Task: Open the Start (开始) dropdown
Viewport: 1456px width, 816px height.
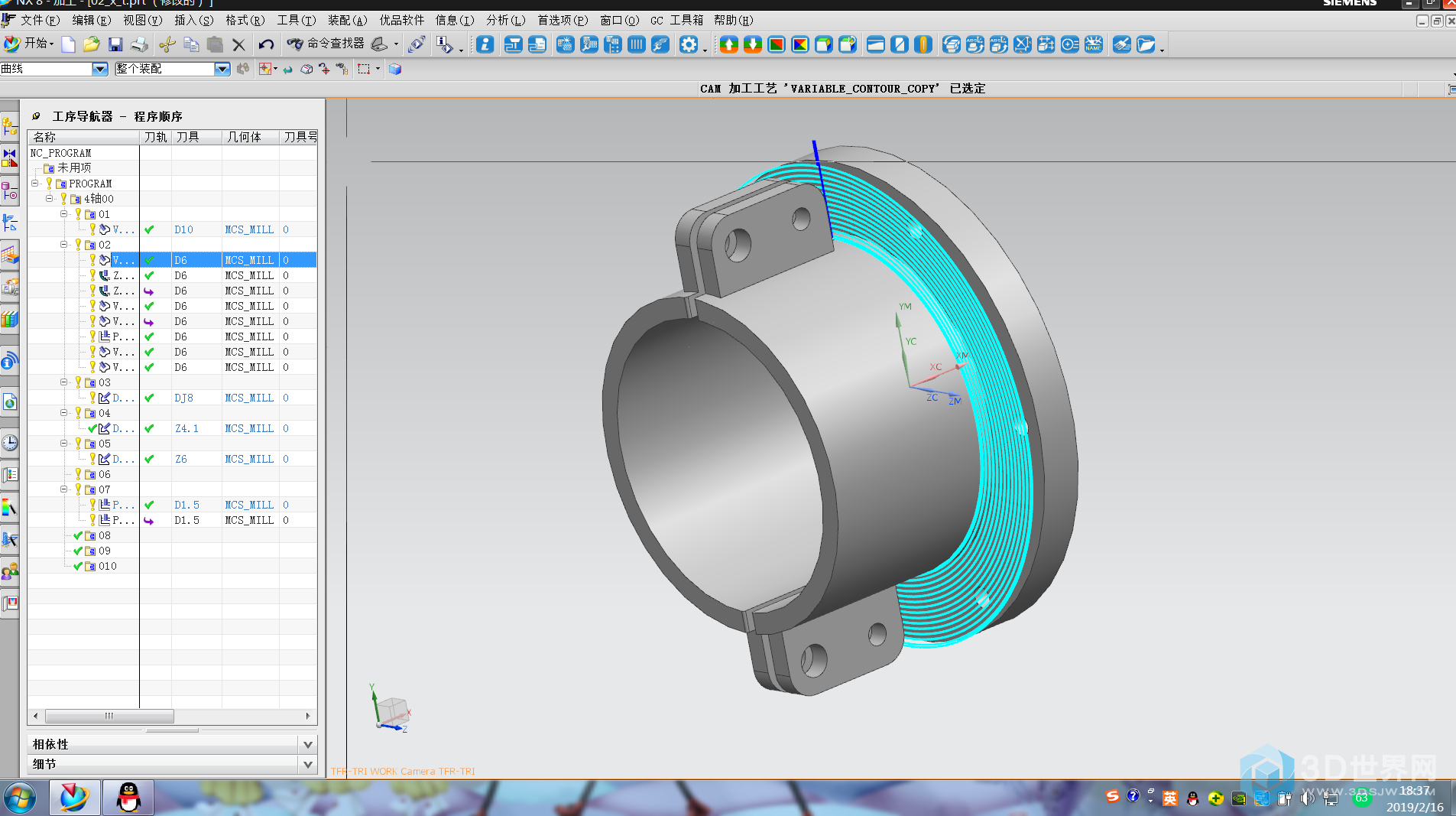Action: coord(29,44)
